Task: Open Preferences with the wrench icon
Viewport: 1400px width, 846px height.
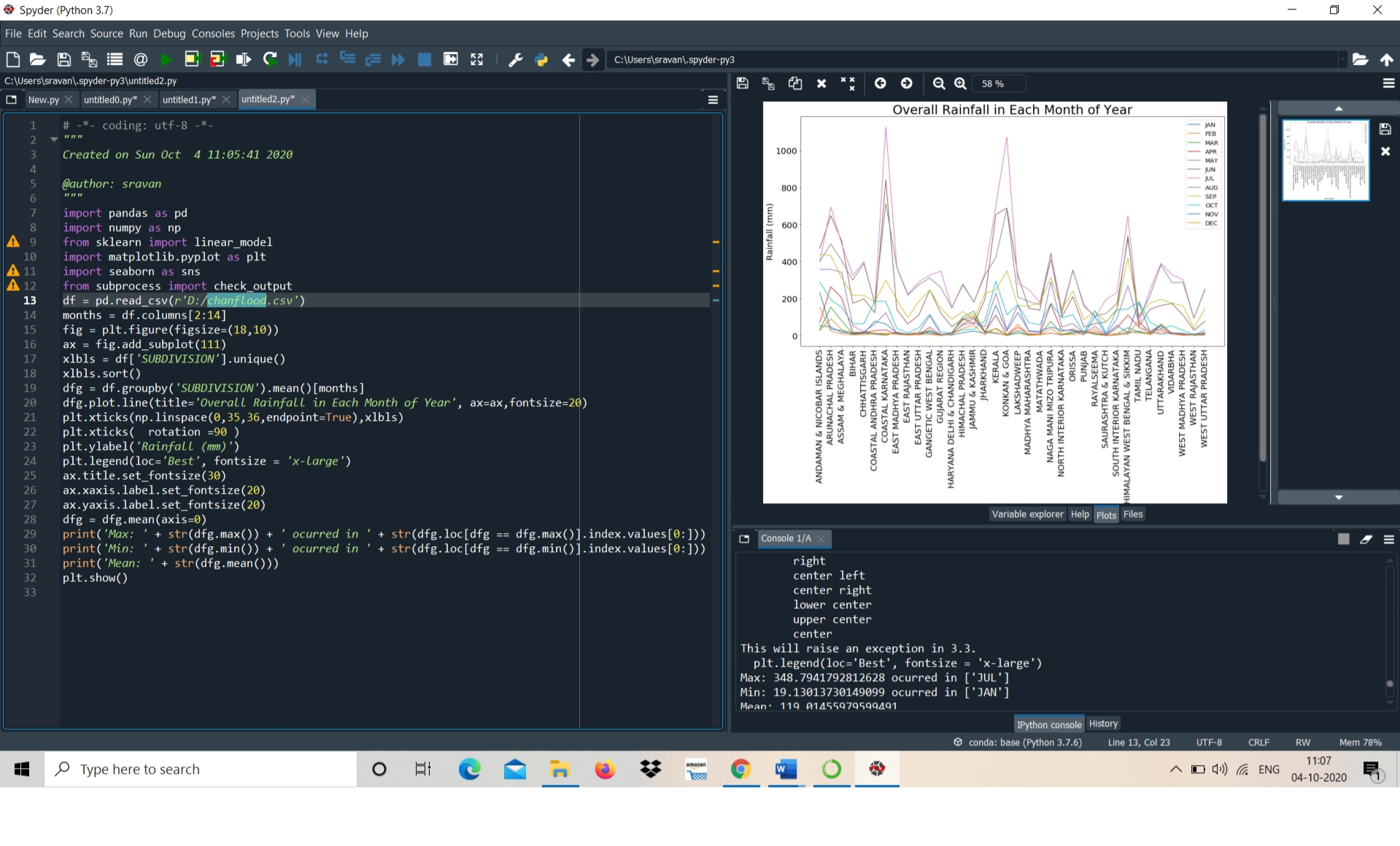Action: coord(515,60)
